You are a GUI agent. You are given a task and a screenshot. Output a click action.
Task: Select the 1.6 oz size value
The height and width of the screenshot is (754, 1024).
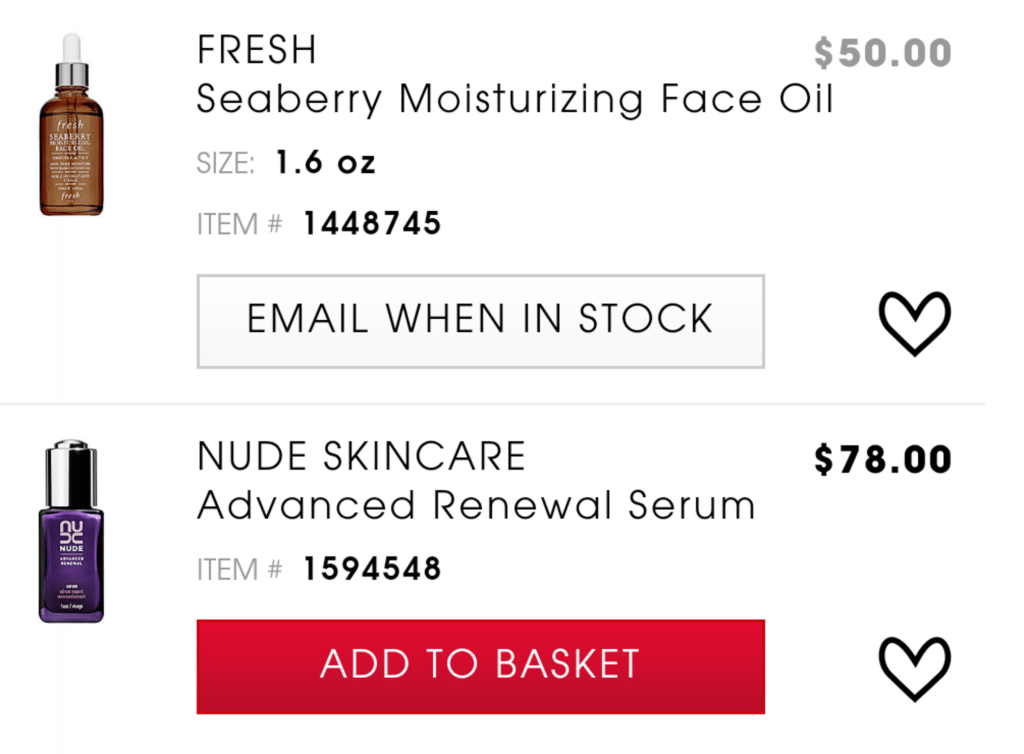pyautogui.click(x=325, y=162)
